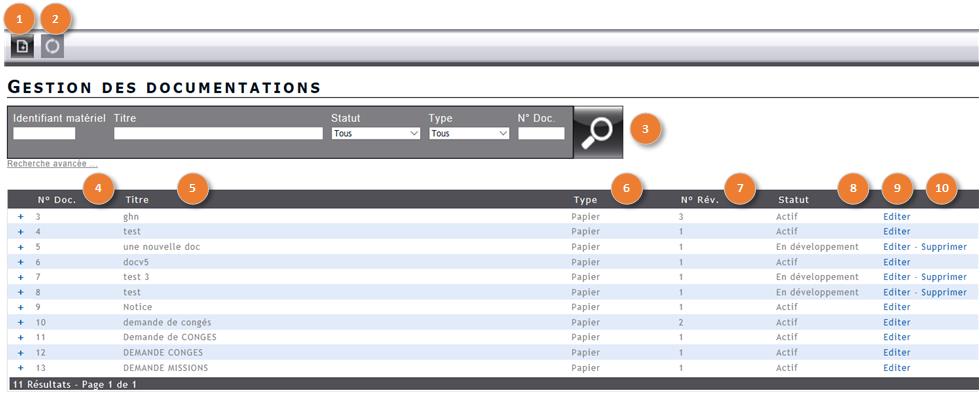This screenshot has width=980, height=393.
Task: Focus the N° Doc. search field
Action: coord(541,133)
